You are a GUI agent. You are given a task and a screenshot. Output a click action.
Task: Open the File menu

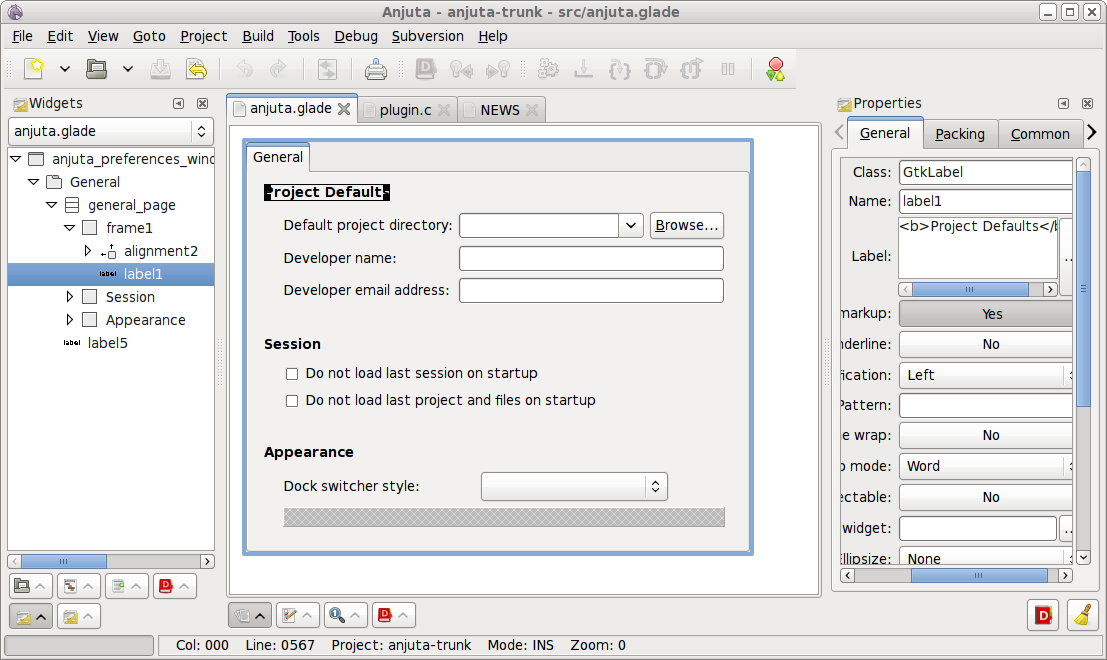(22, 36)
